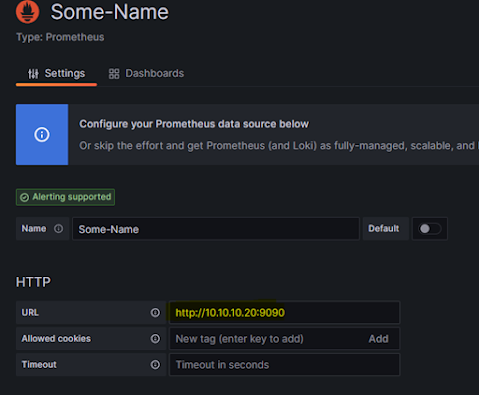
Task: Switch to the Dashboards tab
Action: pos(146,74)
